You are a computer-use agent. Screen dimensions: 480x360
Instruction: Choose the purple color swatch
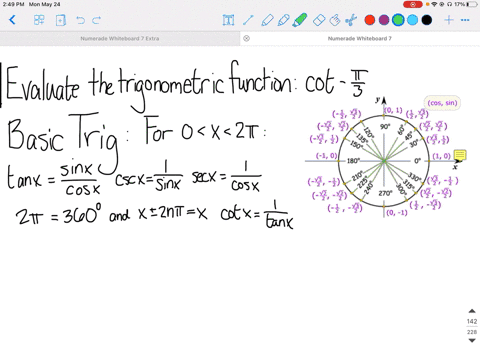pyautogui.click(x=384, y=20)
